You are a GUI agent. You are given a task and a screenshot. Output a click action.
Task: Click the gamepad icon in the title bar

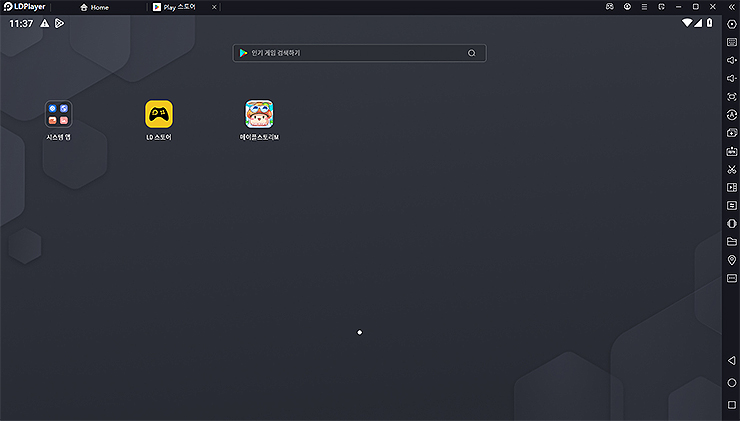point(610,7)
